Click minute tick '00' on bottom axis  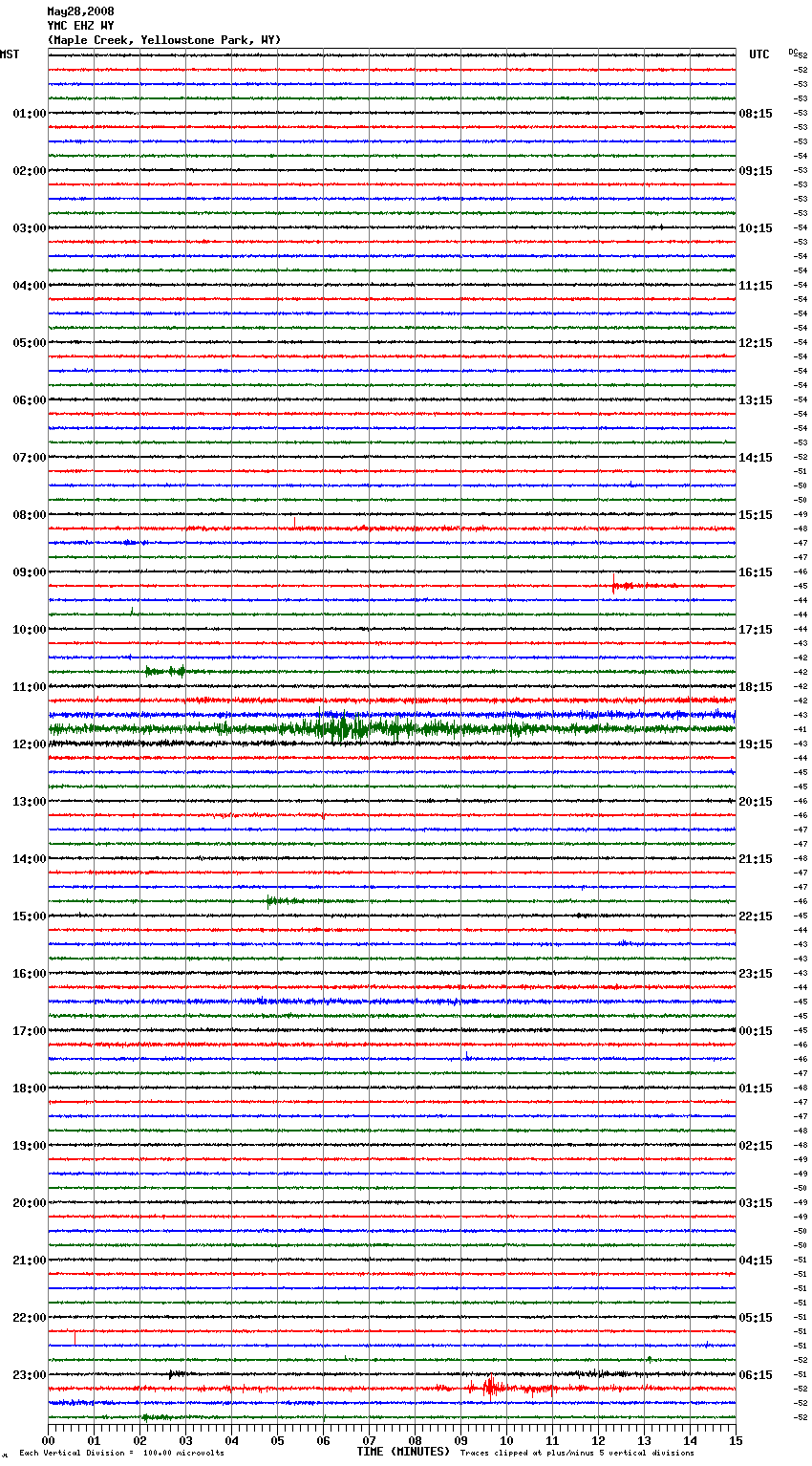[x=49, y=1440]
